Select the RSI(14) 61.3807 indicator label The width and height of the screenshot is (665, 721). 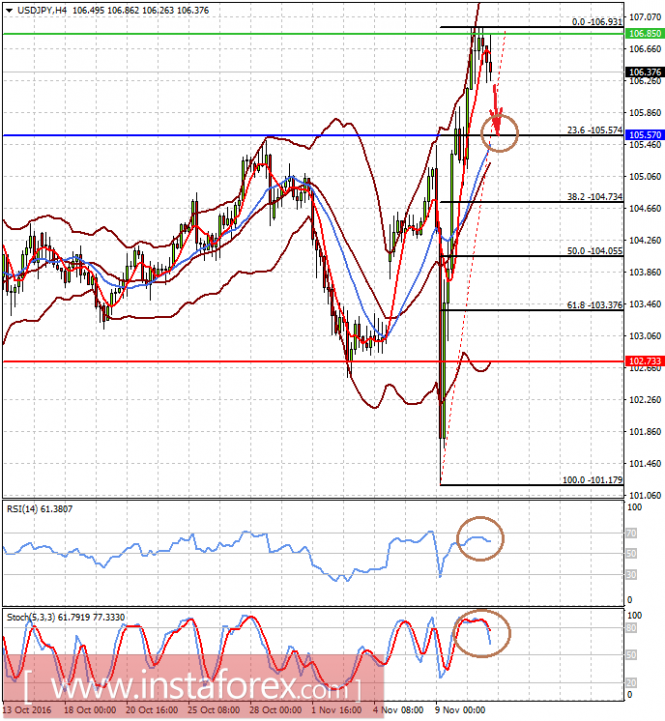tap(40, 509)
